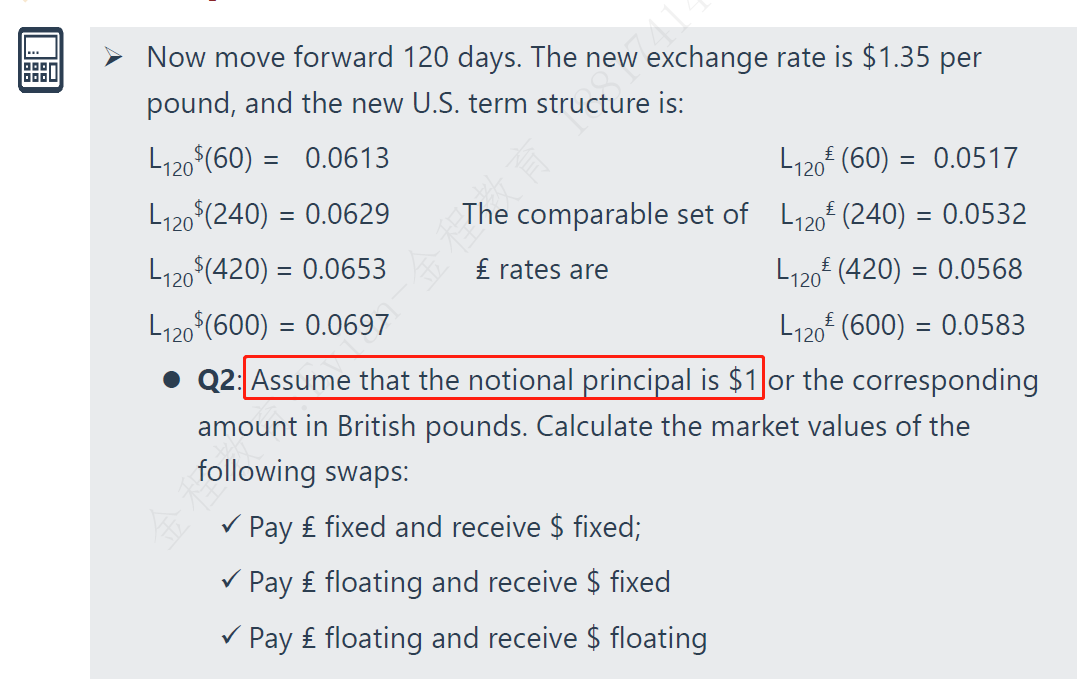
Task: Click the checkmark beside "Pay £ fixed and receive $ fixed"
Action: pyautogui.click(x=231, y=525)
